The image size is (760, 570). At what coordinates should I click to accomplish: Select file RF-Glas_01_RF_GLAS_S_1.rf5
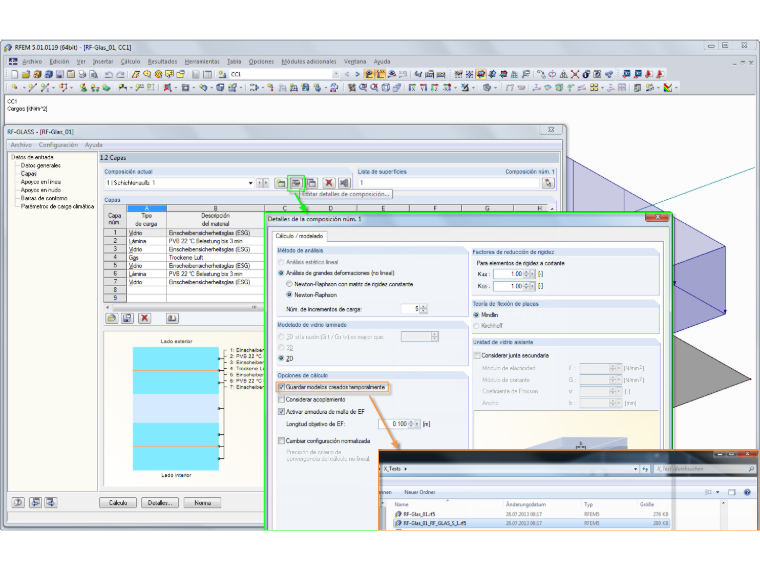click(x=532, y=523)
